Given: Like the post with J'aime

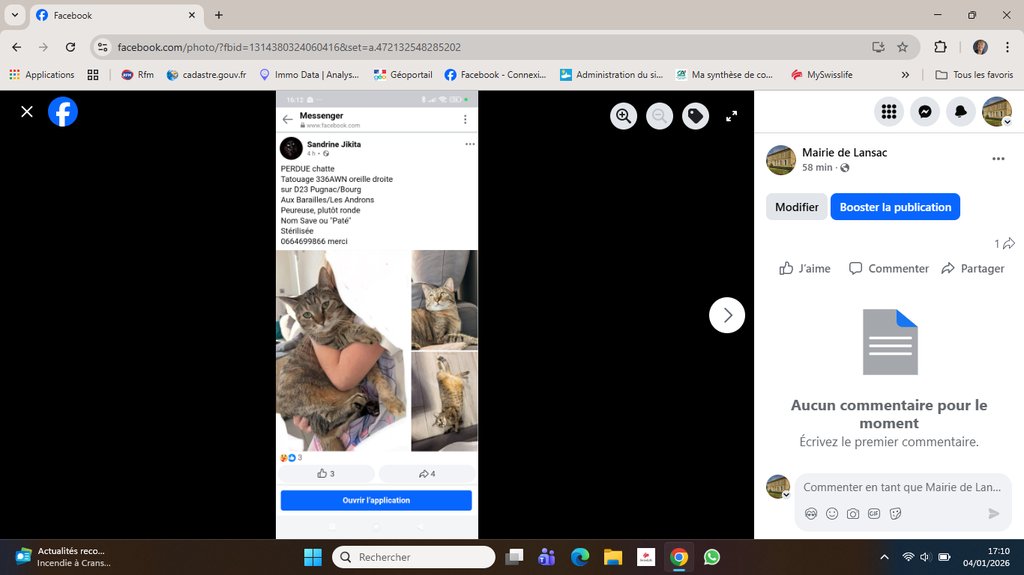Looking at the screenshot, I should [x=805, y=268].
